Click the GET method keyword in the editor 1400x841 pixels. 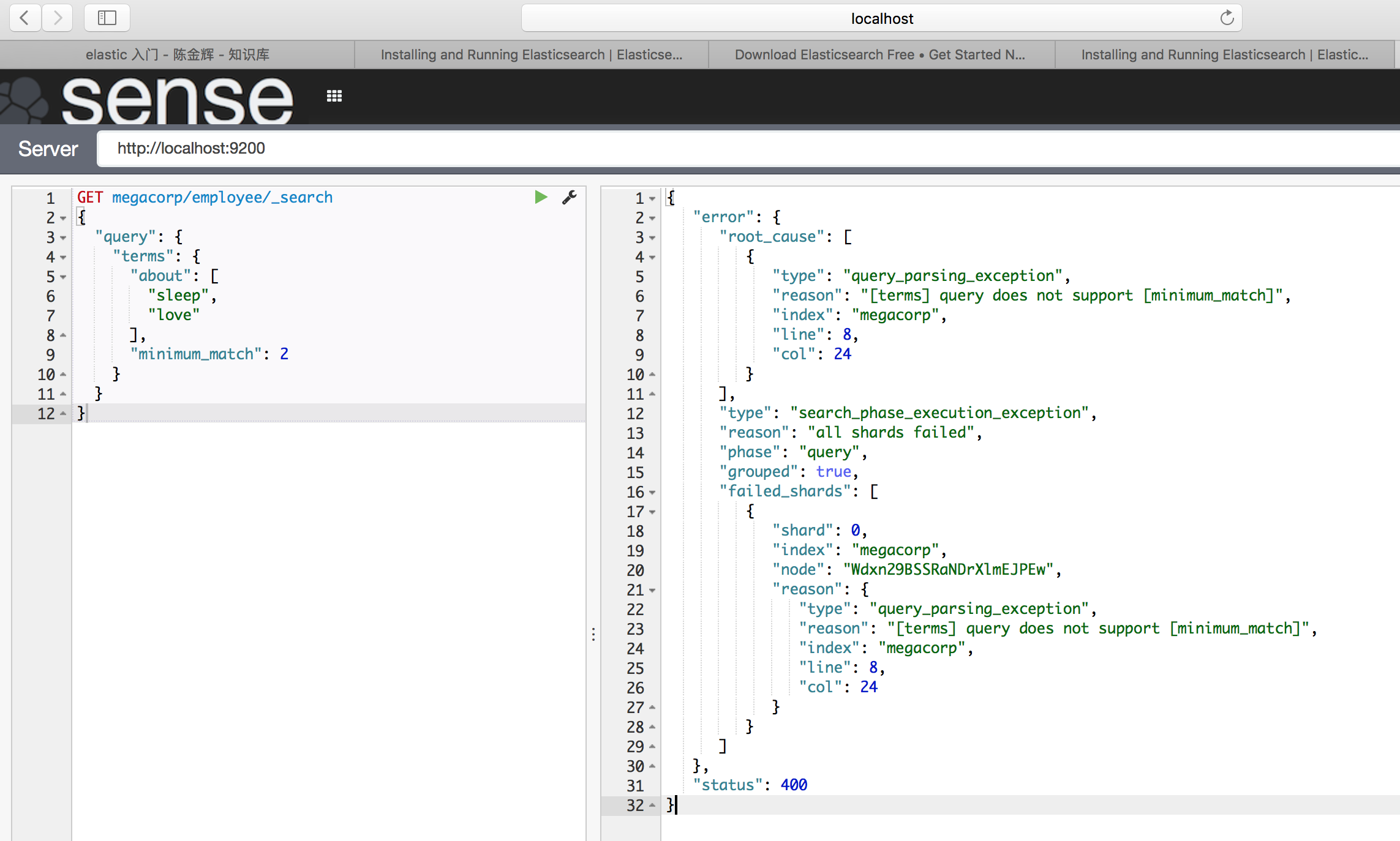pos(90,197)
